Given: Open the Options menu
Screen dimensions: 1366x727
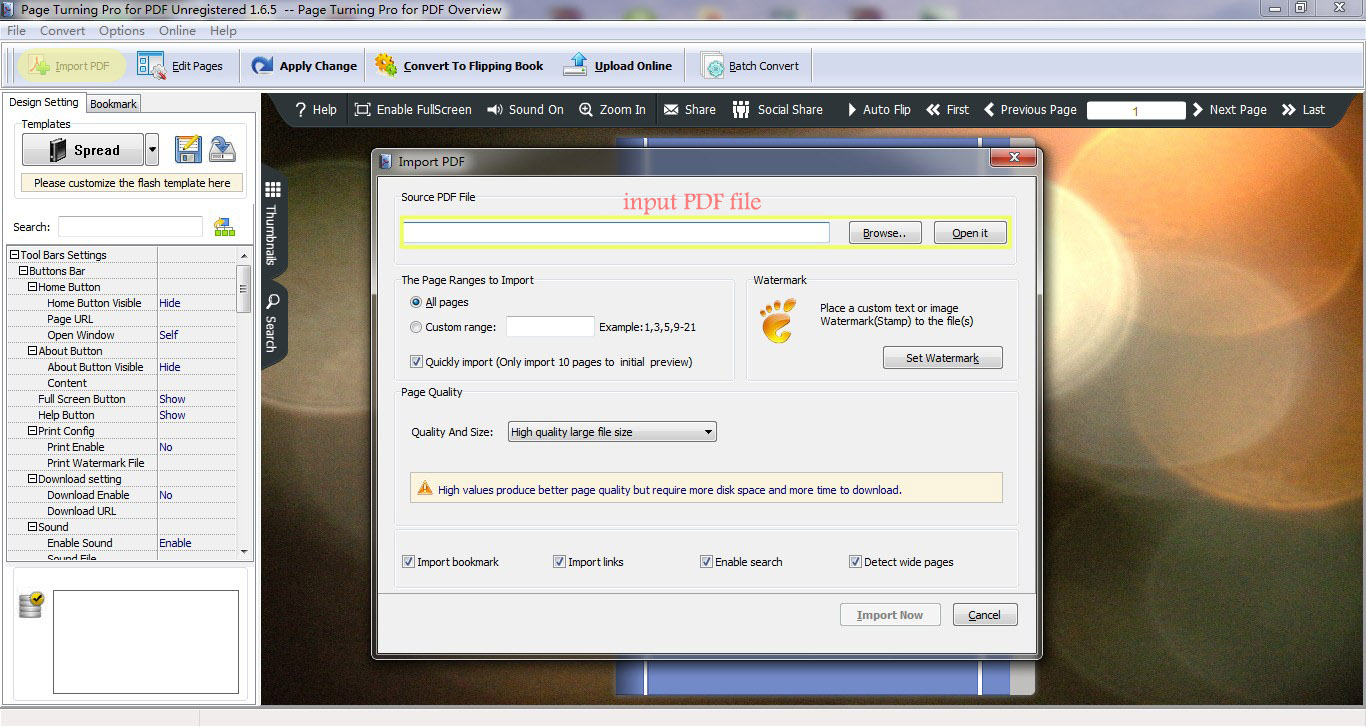Looking at the screenshot, I should click(x=122, y=31).
